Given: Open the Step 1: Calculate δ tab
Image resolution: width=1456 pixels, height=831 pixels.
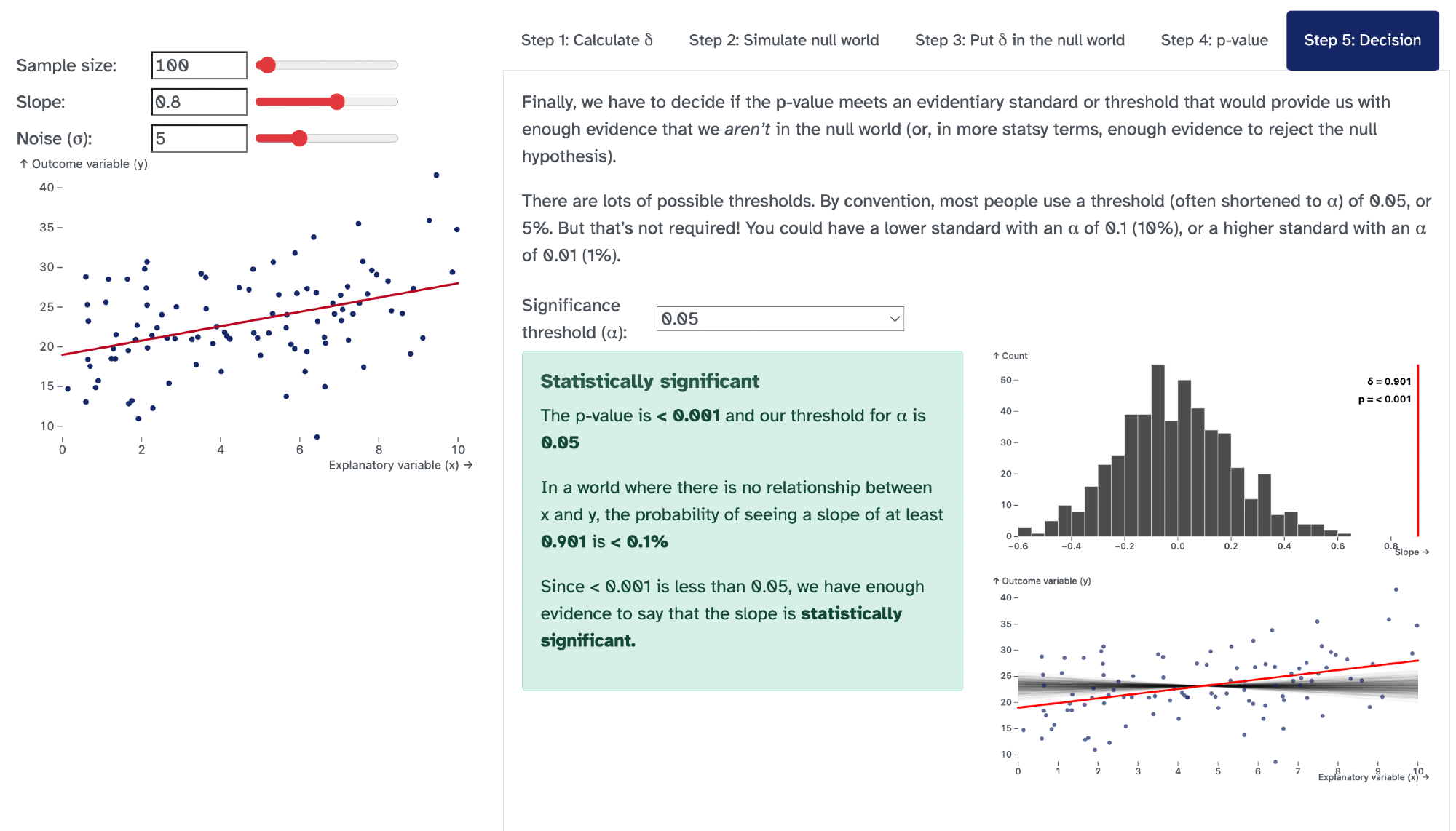Looking at the screenshot, I should tap(587, 40).
